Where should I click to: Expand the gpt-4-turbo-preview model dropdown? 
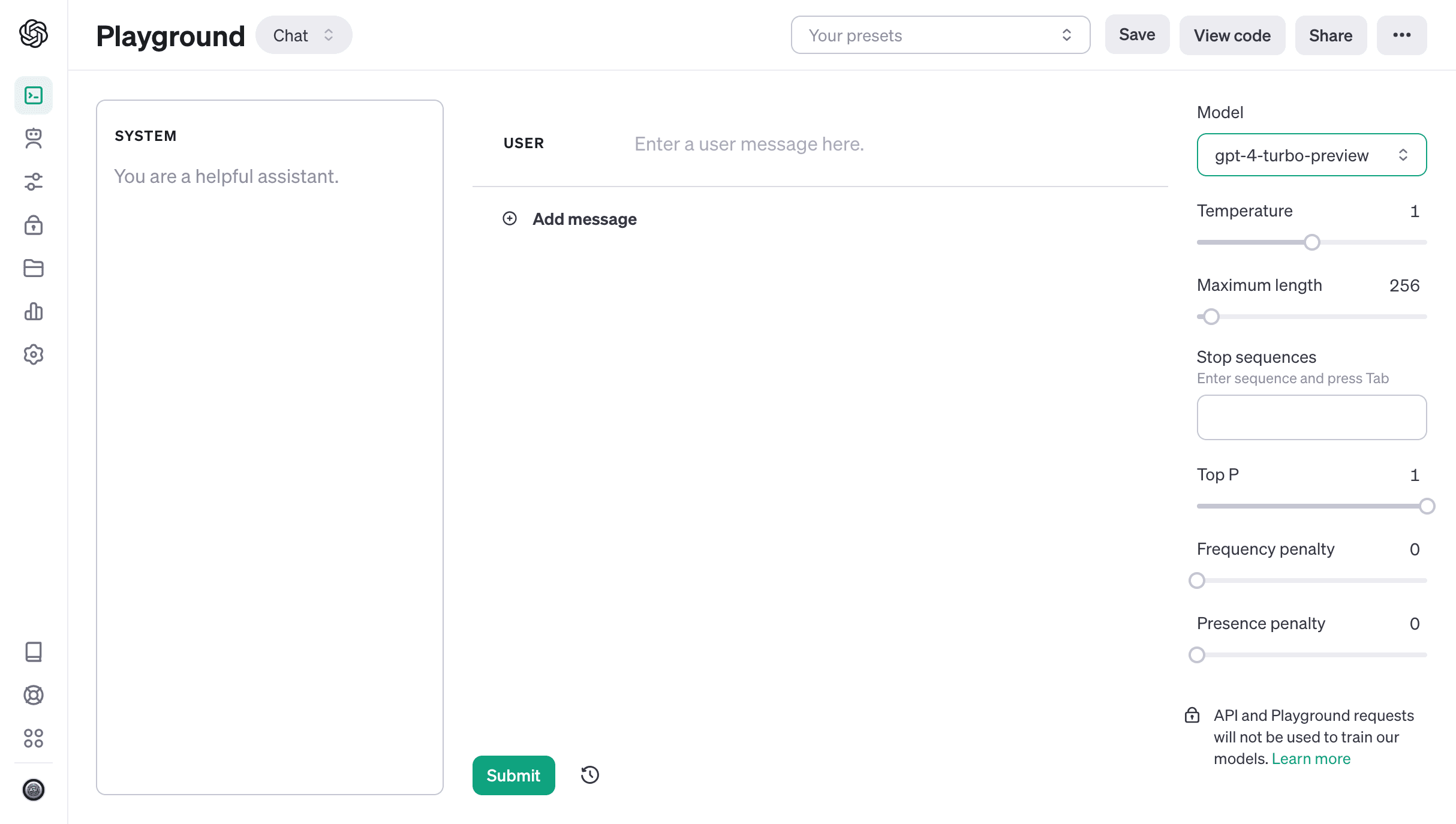(x=1311, y=155)
